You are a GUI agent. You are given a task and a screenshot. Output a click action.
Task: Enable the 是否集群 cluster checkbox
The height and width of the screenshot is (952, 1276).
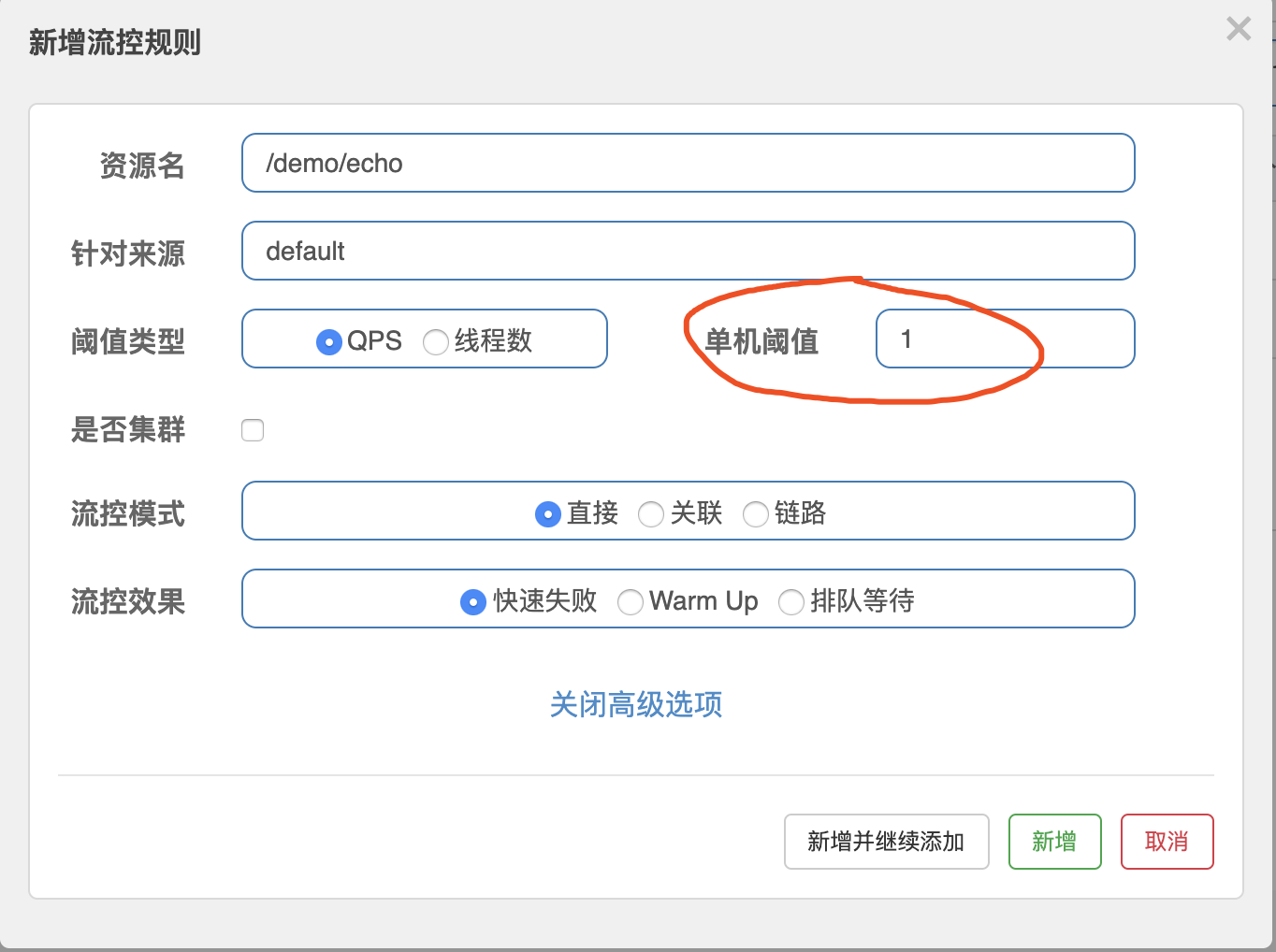coord(253,430)
